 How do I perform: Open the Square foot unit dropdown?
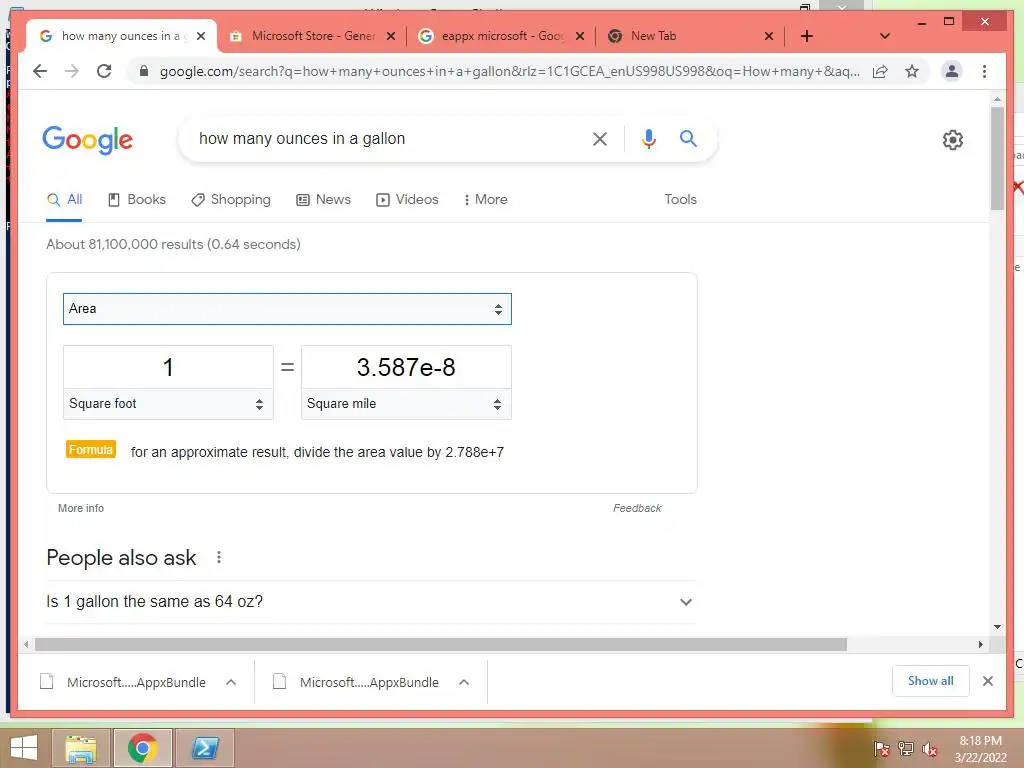168,404
